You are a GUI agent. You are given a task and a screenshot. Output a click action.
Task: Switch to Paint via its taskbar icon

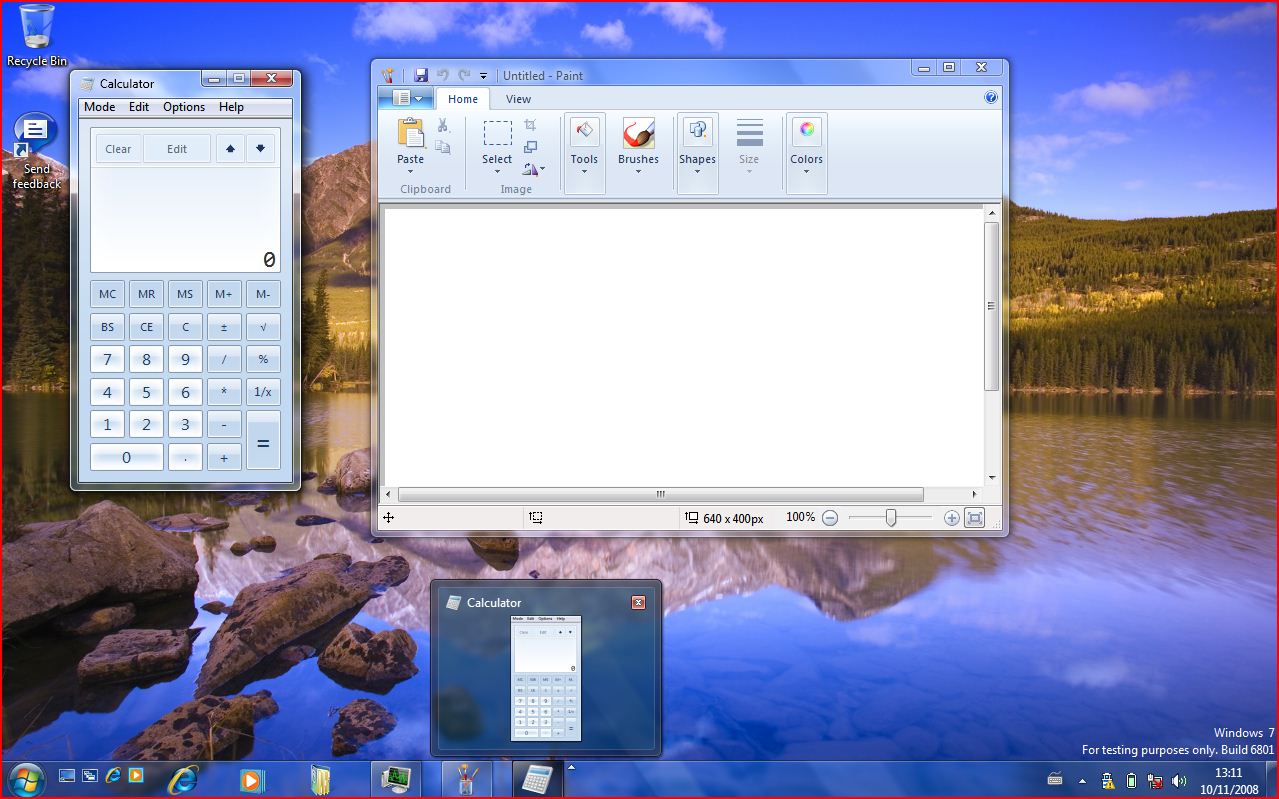pos(468,779)
